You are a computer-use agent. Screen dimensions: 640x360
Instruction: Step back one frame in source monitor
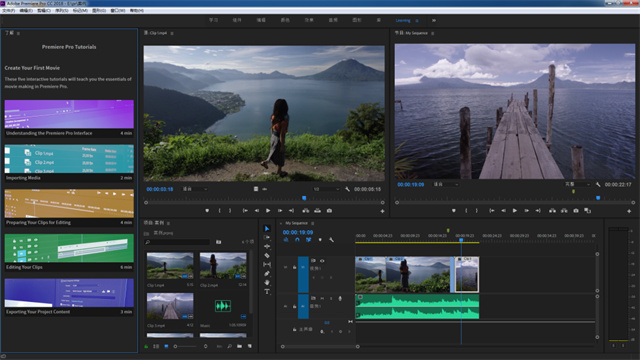(x=257, y=211)
